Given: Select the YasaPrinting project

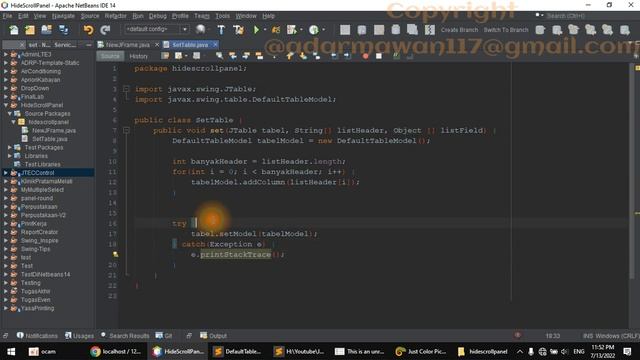Looking at the screenshot, I should pos(38,309).
